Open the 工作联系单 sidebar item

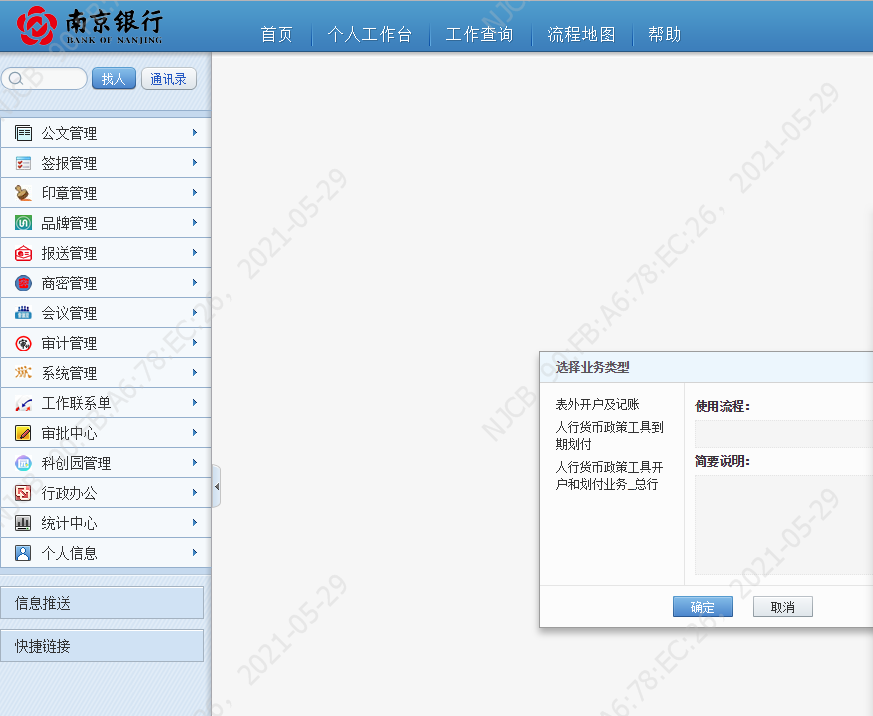pyautogui.click(x=106, y=403)
